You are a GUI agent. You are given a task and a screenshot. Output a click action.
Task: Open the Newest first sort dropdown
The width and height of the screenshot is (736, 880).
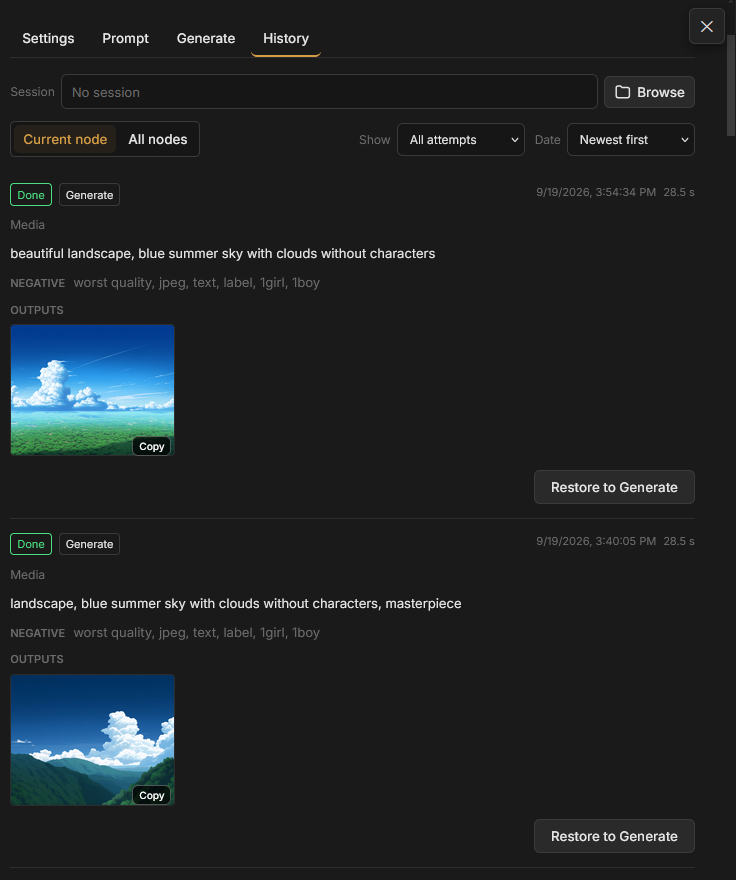coord(630,140)
